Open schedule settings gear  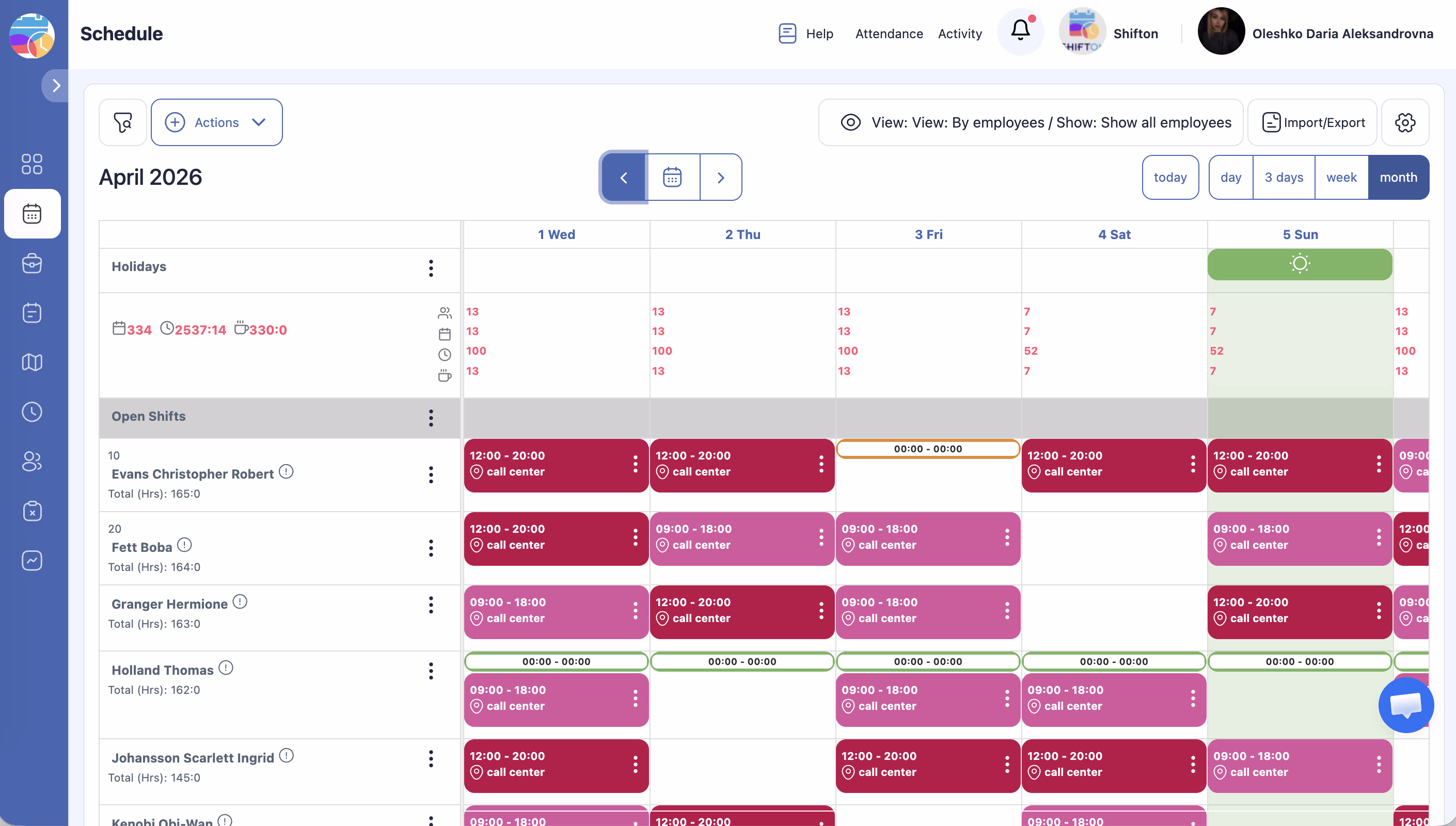[x=1405, y=122]
